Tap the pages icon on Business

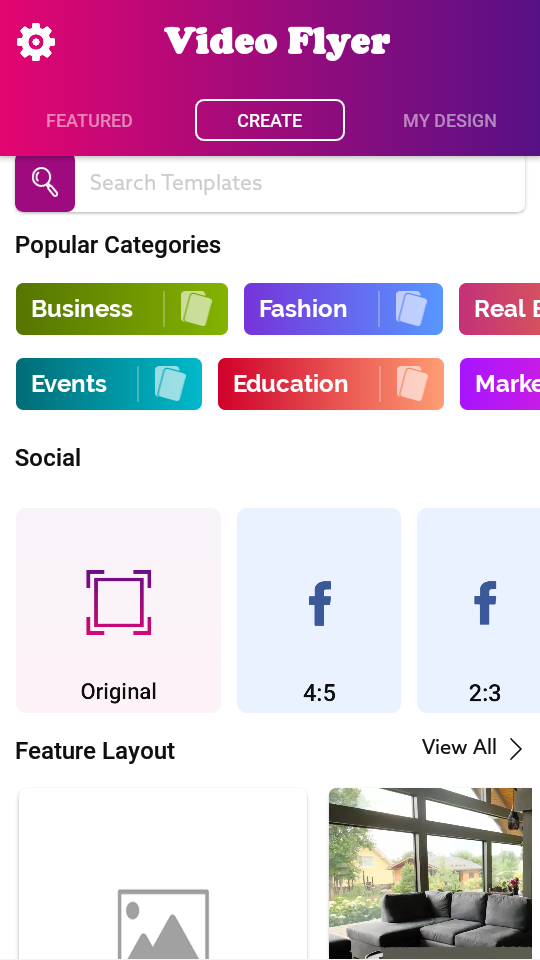(x=197, y=308)
